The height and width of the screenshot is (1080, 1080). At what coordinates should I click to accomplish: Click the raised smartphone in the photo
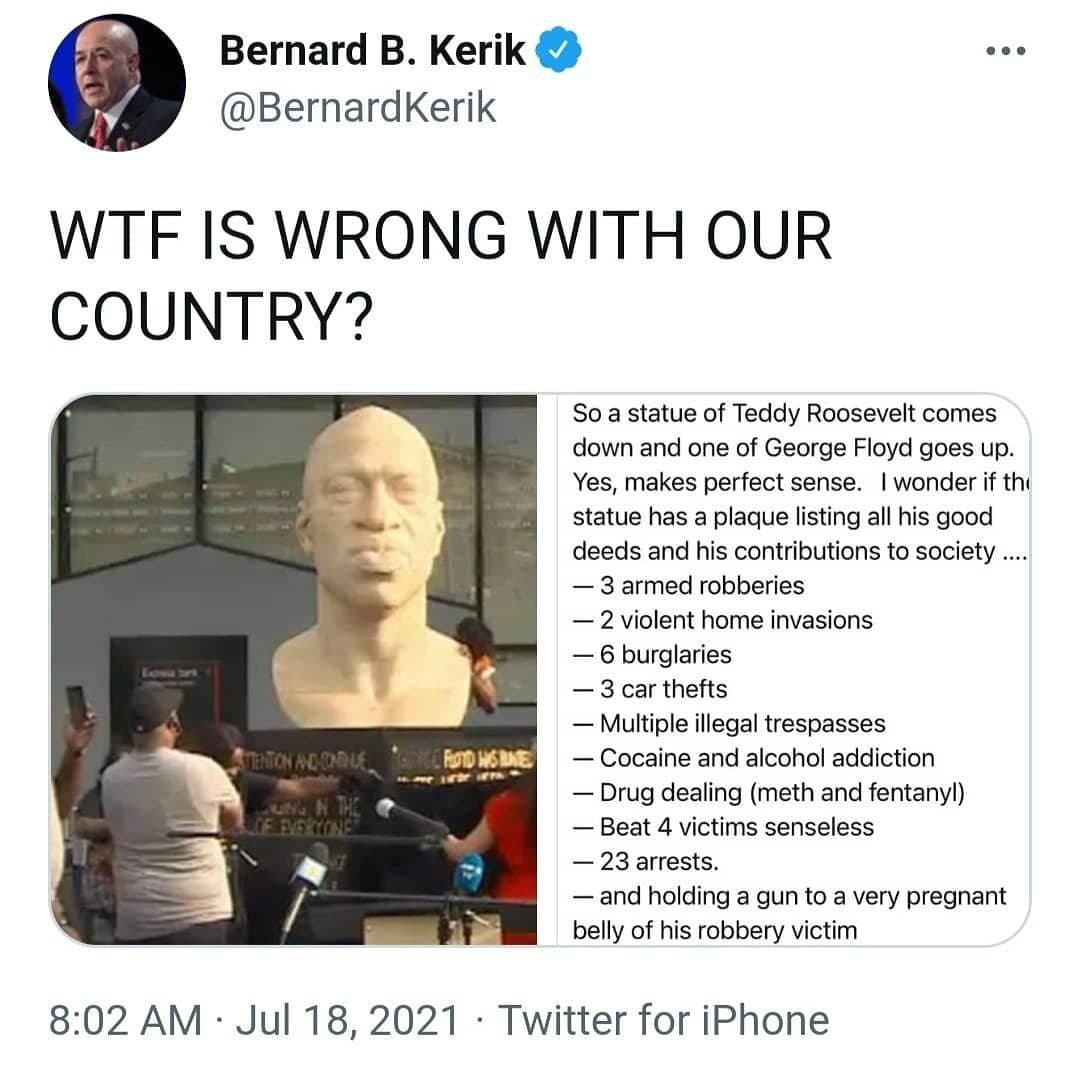coord(78,706)
